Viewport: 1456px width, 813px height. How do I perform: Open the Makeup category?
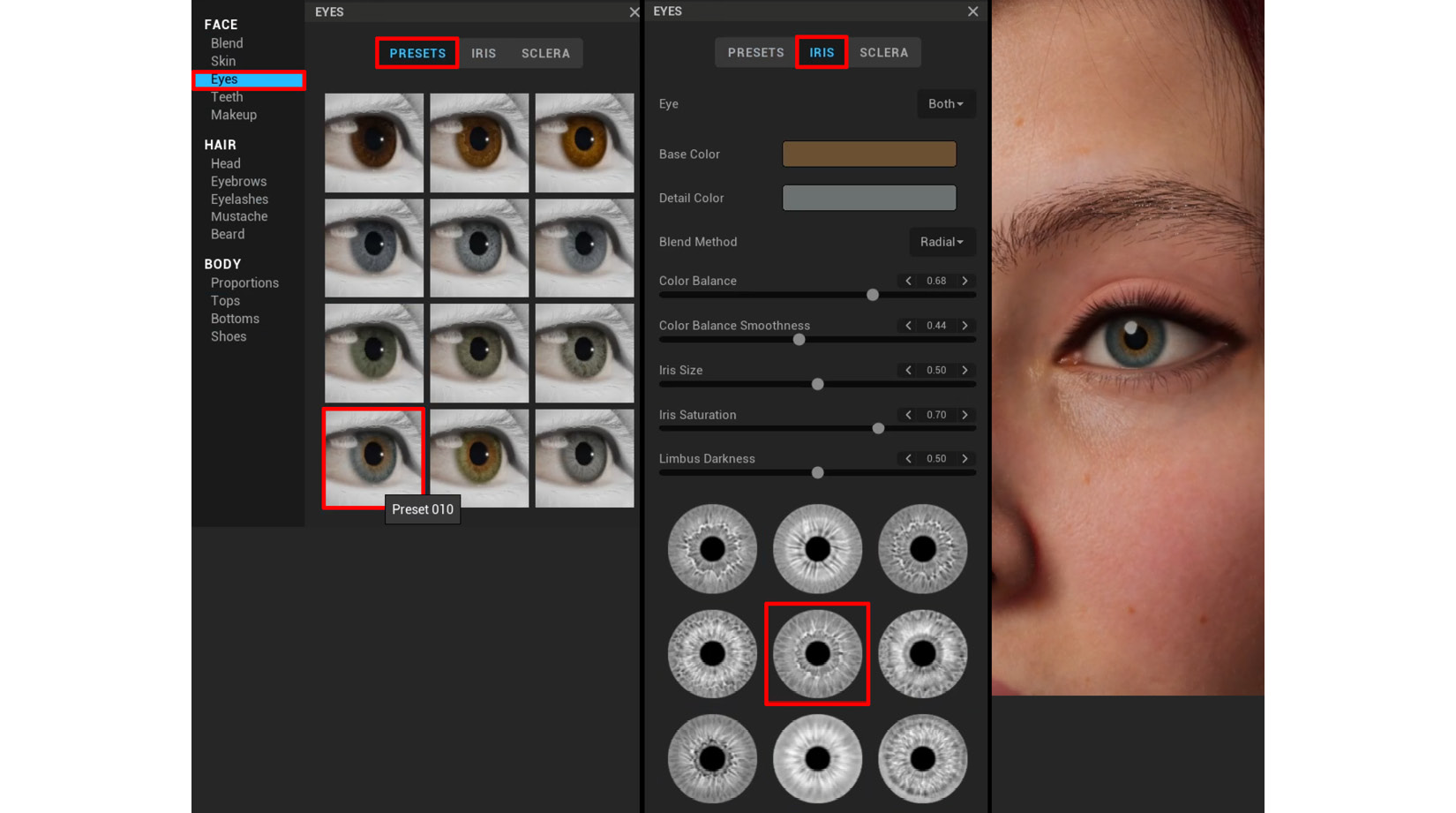(234, 115)
